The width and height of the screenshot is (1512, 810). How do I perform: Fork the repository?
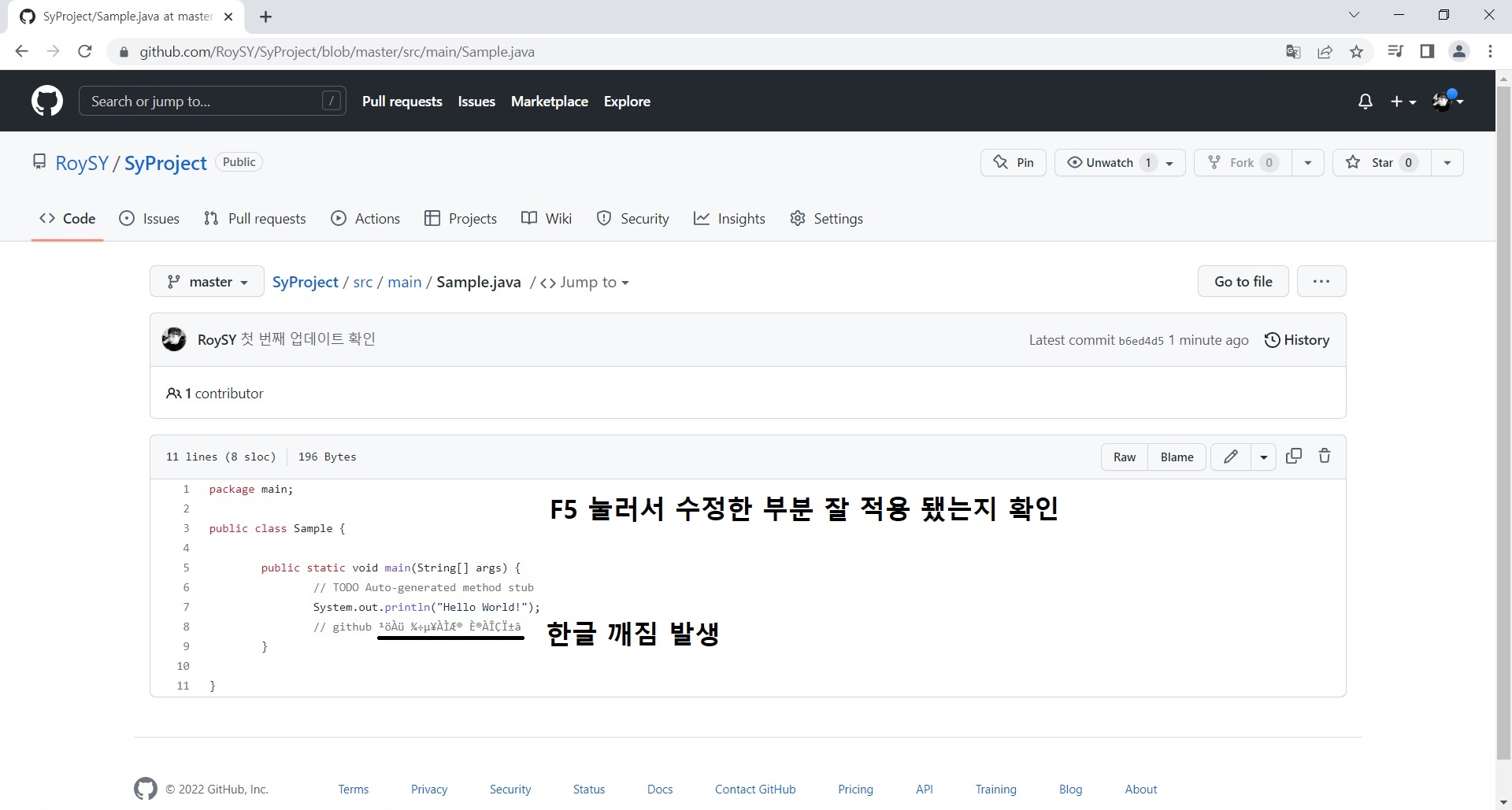(x=1243, y=162)
